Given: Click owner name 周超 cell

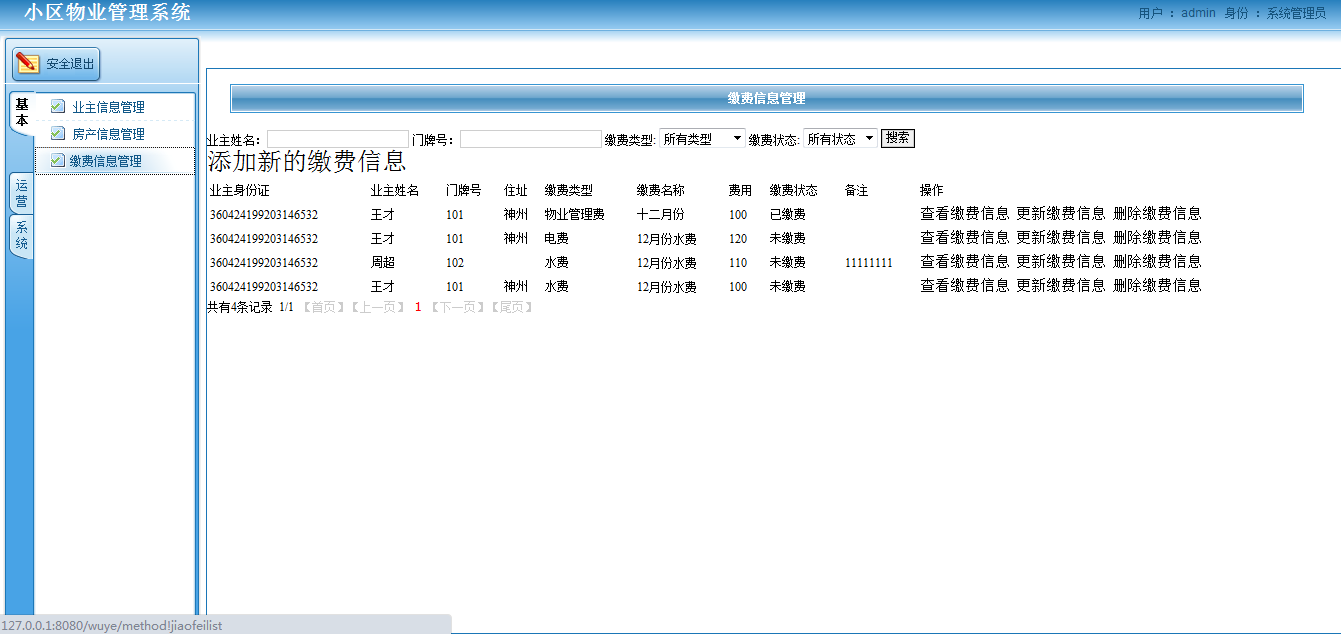Looking at the screenshot, I should point(383,263).
